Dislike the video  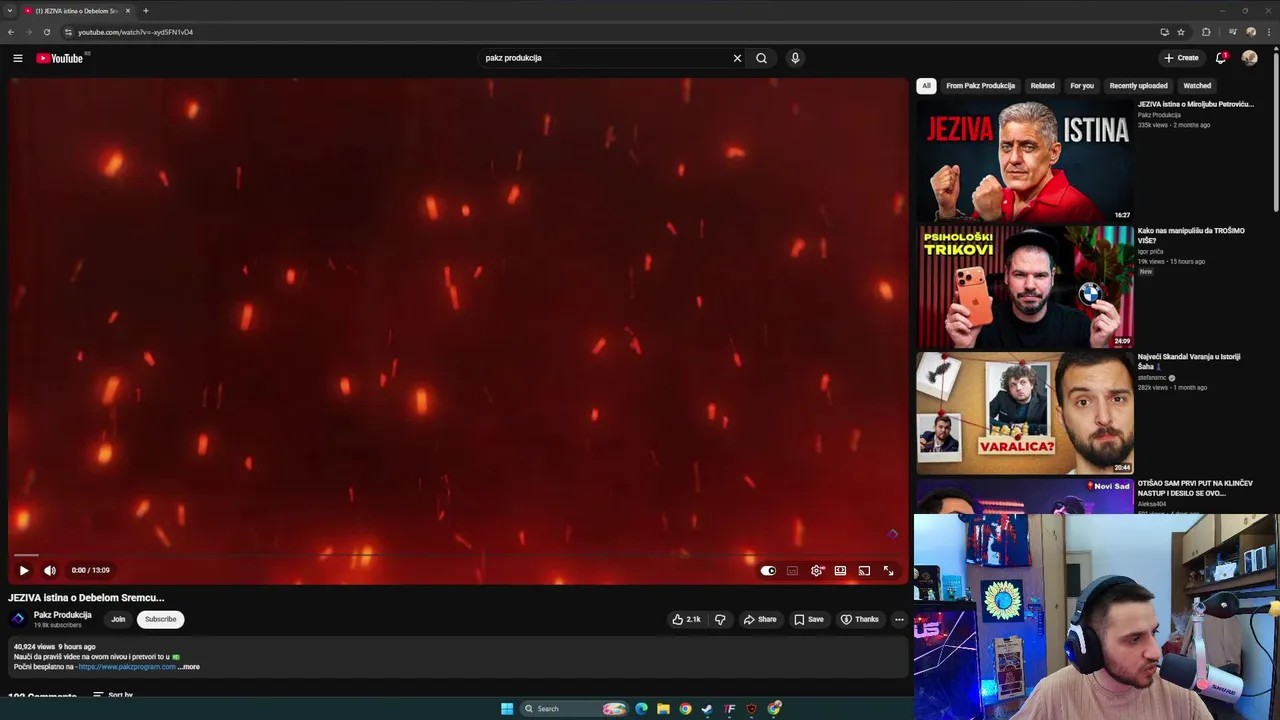(720, 619)
